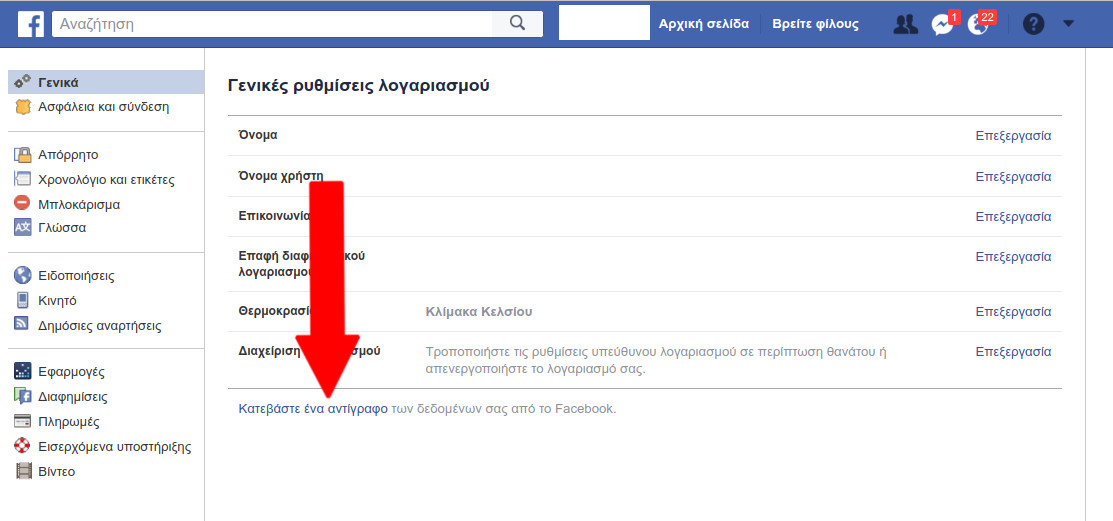Image resolution: width=1113 pixels, height=521 pixels.
Task: Open the Messenger messages icon
Action: point(942,25)
